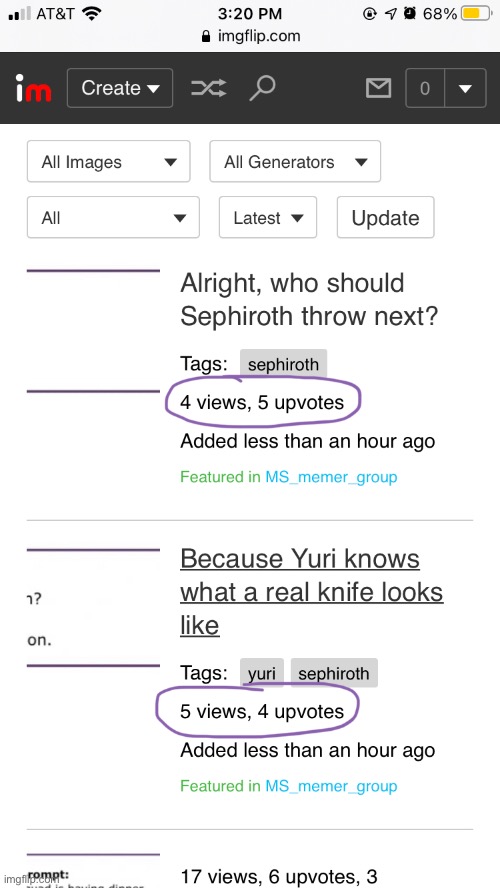Select the sephiroth tag on first post

[284, 364]
